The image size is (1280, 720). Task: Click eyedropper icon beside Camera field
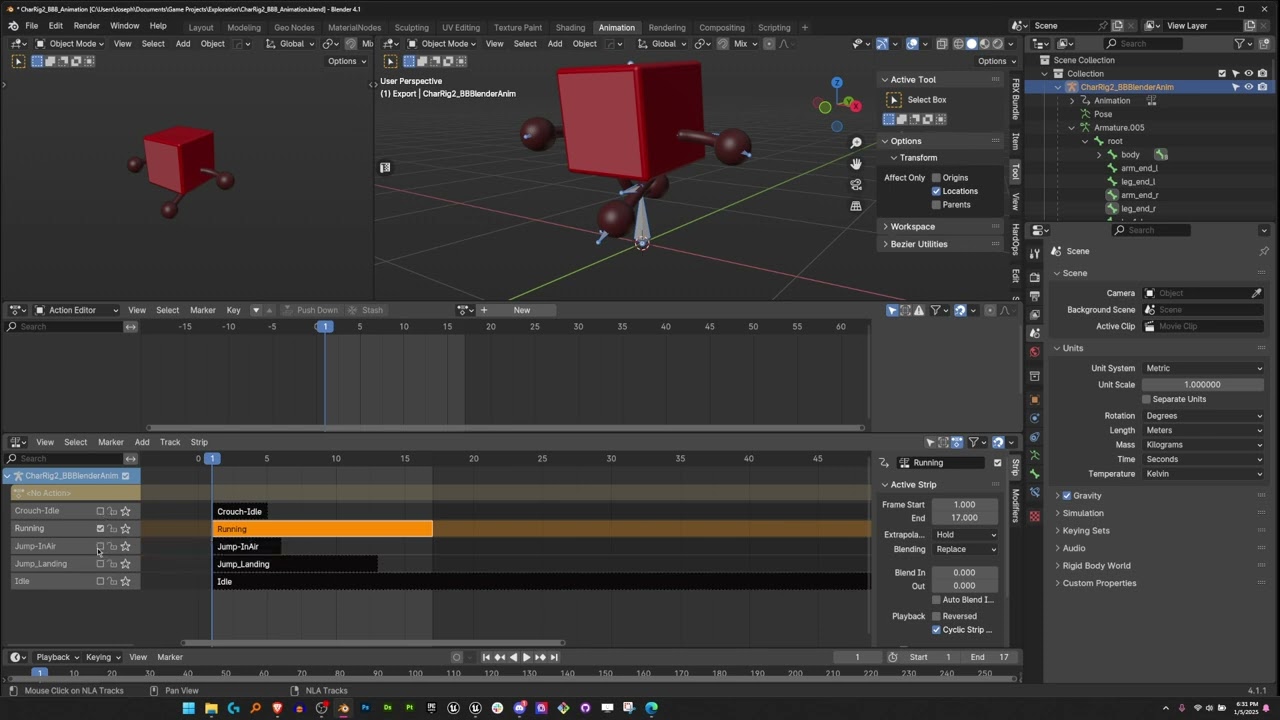1256,293
